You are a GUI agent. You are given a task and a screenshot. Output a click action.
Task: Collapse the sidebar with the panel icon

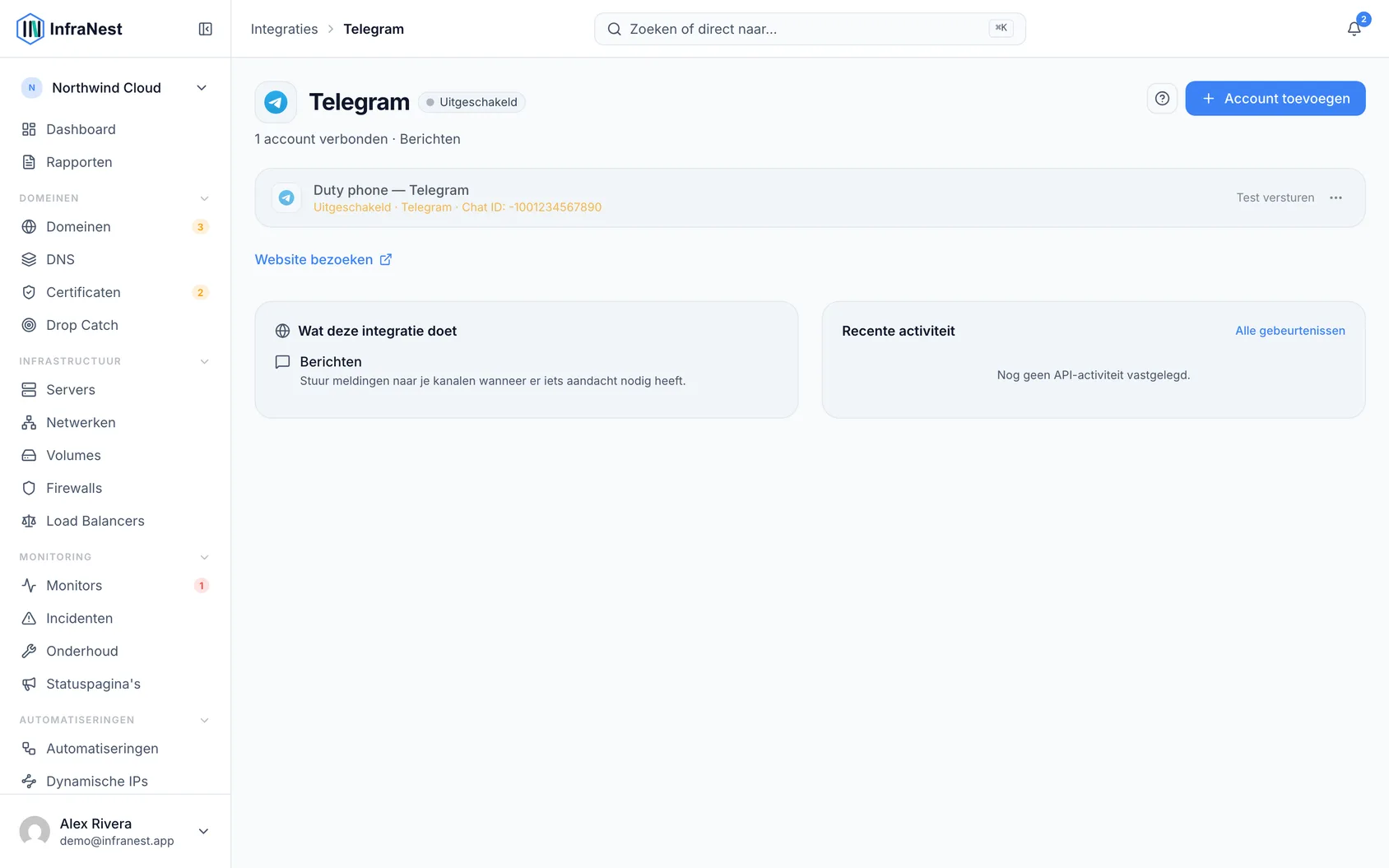pos(206,29)
